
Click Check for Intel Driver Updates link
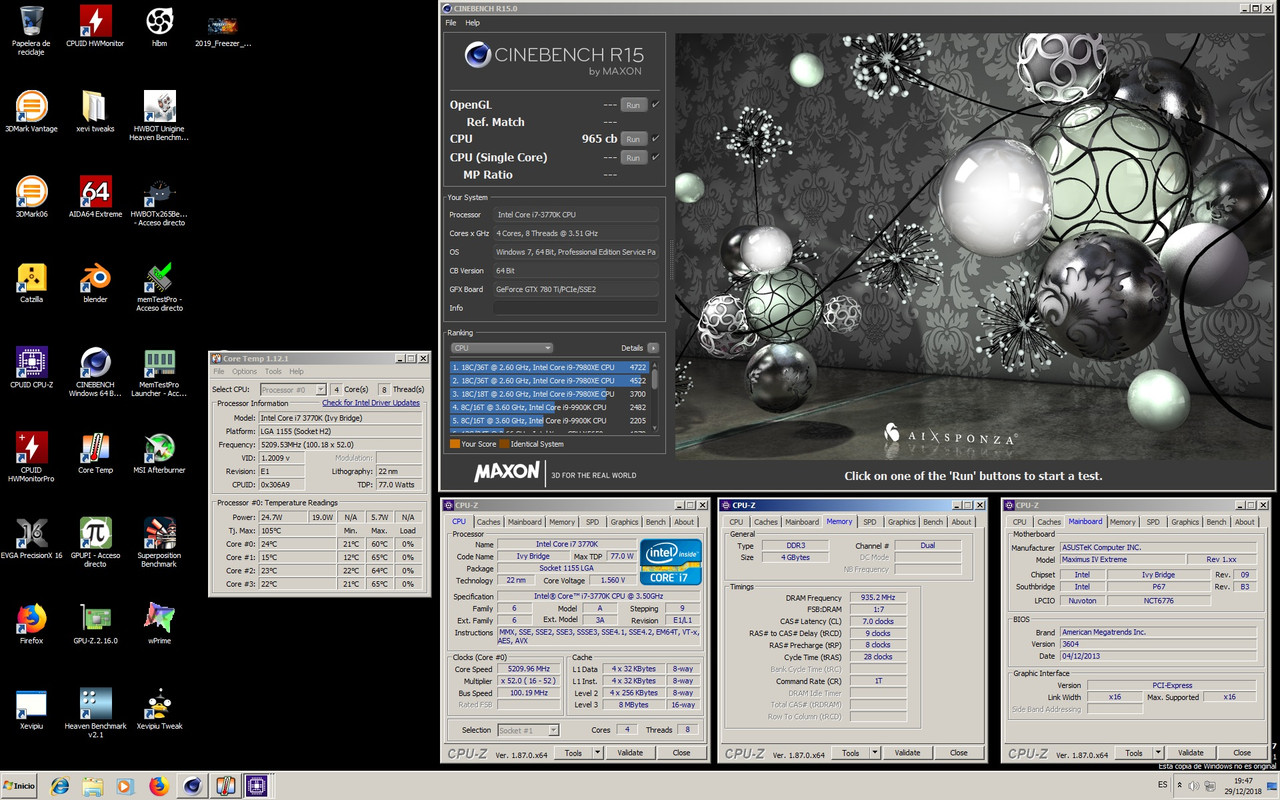coord(370,403)
